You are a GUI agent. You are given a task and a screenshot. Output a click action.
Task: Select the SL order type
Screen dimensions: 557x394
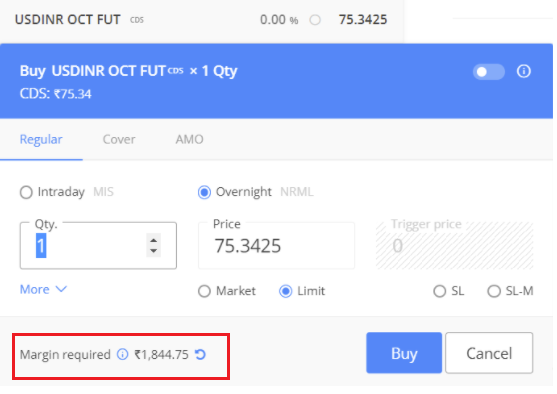click(x=439, y=291)
